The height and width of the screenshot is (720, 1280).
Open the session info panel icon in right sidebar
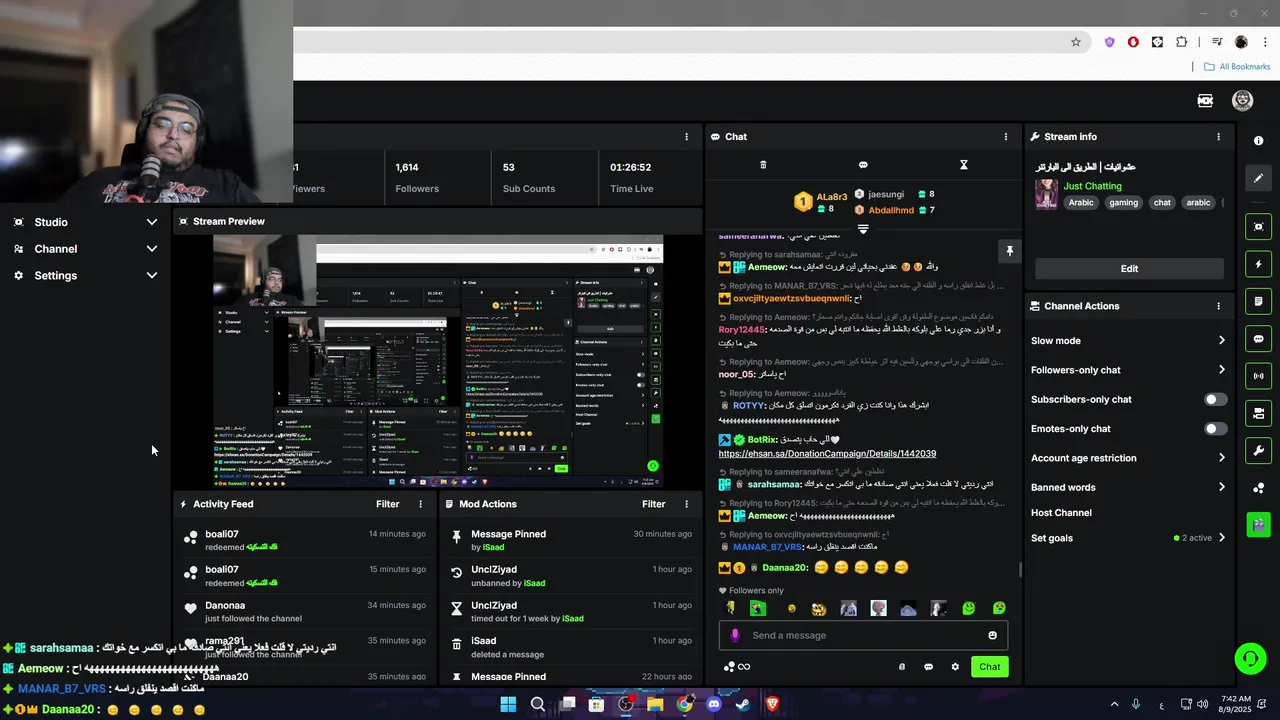tap(1259, 141)
